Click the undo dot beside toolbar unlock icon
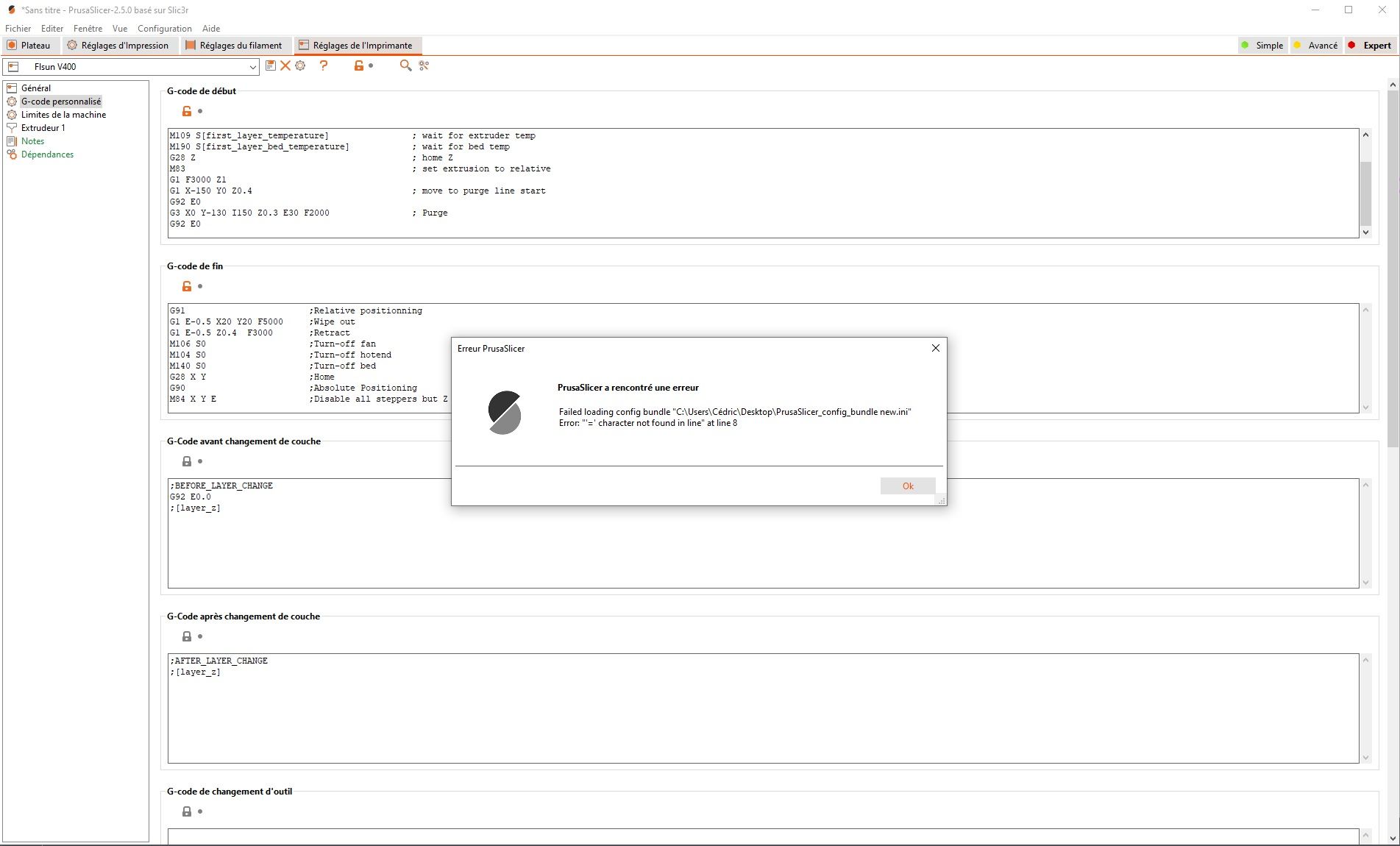1400x846 pixels. tap(371, 65)
